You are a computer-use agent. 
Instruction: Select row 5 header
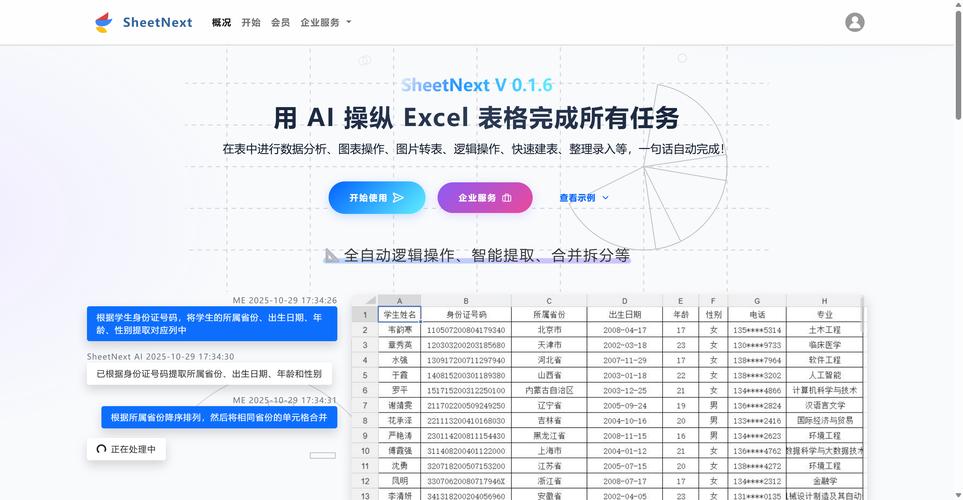[365, 375]
